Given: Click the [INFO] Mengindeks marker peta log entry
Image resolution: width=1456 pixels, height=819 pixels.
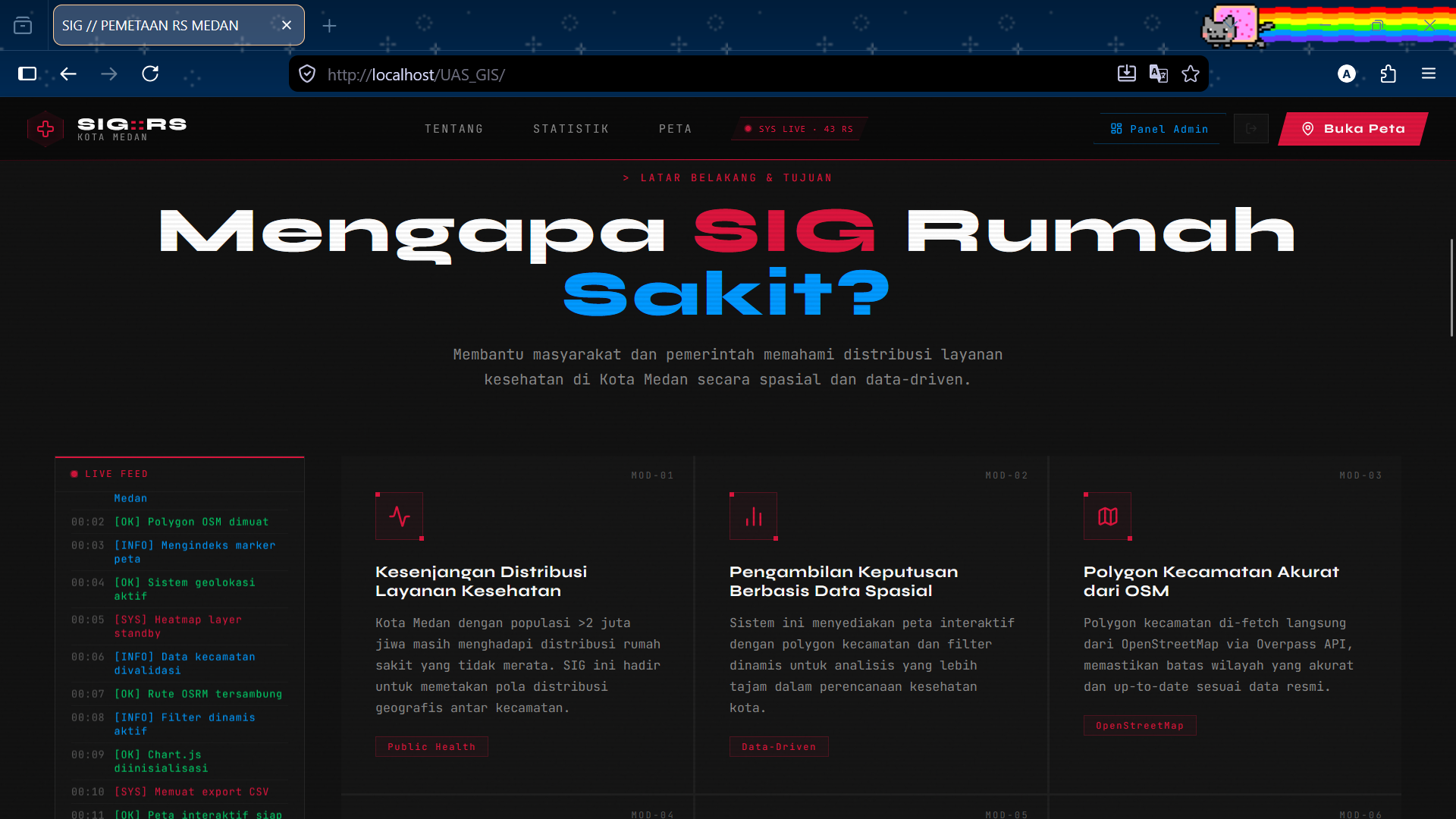Looking at the screenshot, I should (x=179, y=552).
